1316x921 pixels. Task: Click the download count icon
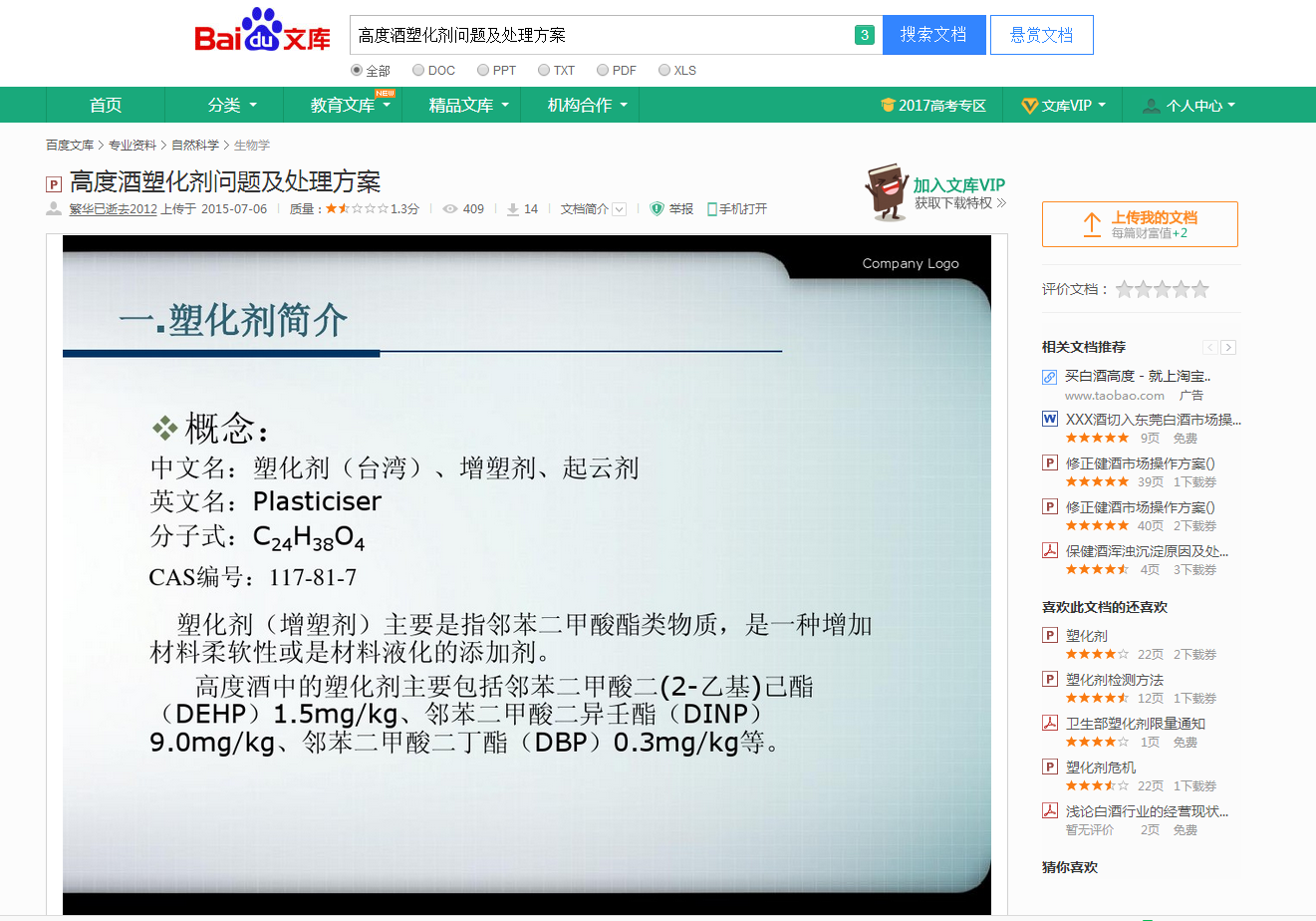(513, 209)
